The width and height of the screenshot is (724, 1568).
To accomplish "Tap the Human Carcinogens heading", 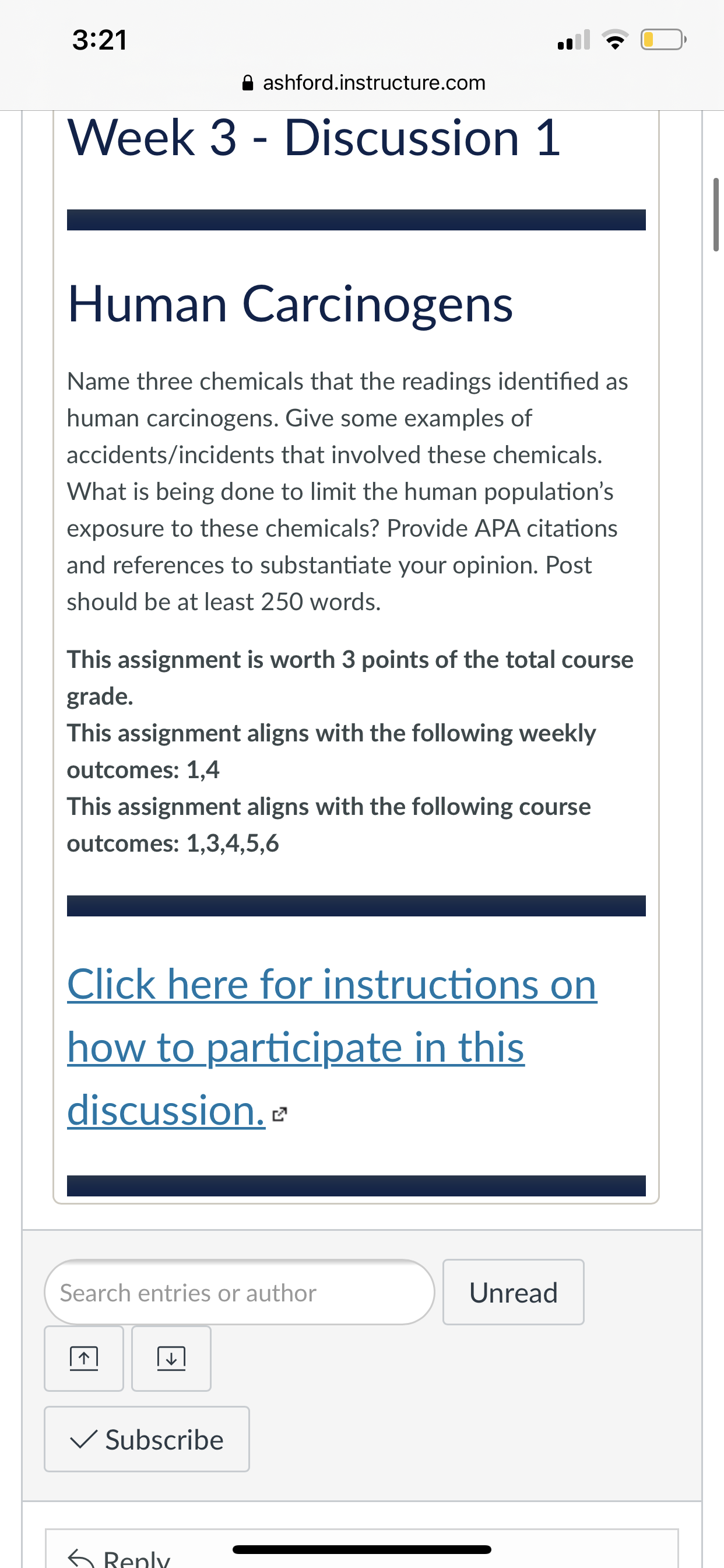I will pos(290,304).
